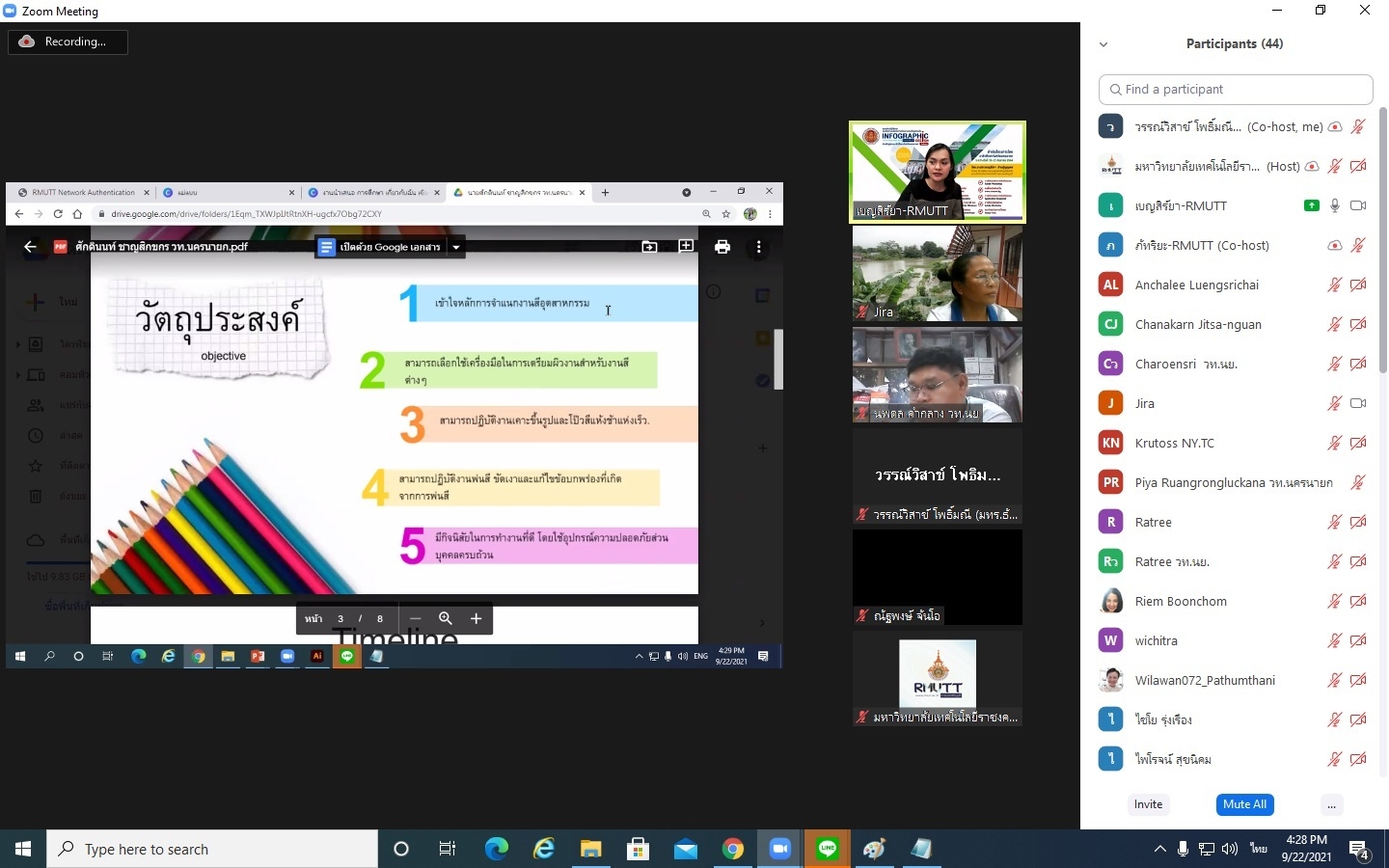This screenshot has width=1389, height=868.
Task: Select the นพดล คำกลาง video thumbnail
Action: (937, 374)
